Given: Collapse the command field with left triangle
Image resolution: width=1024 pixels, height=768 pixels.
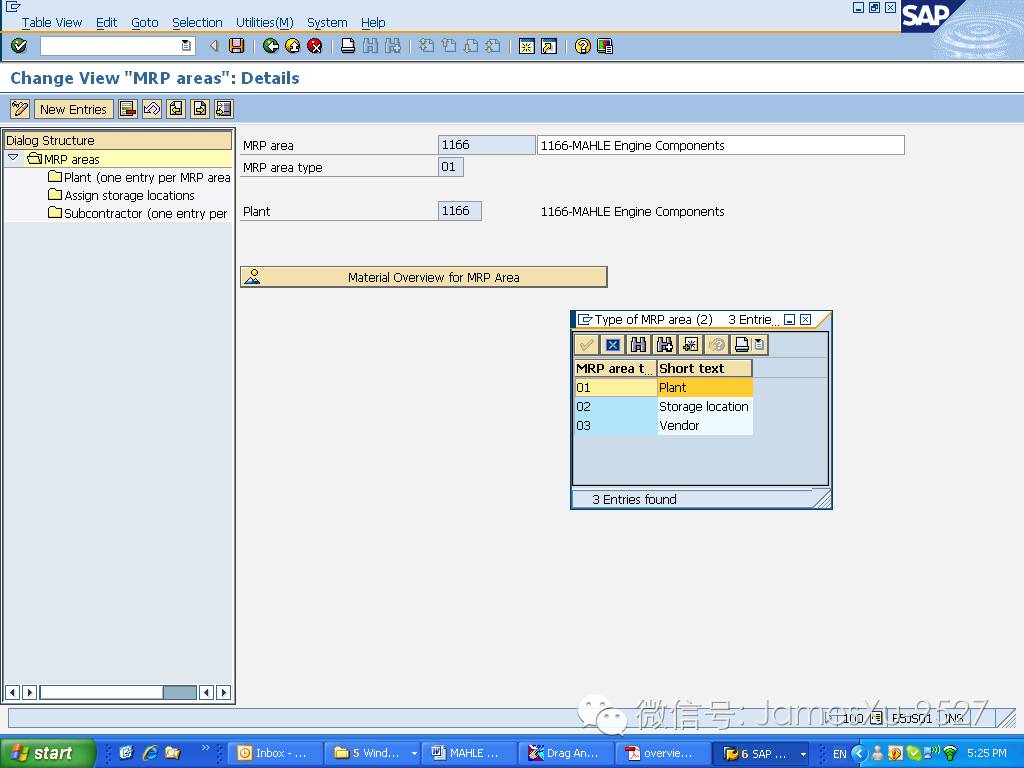Looking at the screenshot, I should (214, 46).
